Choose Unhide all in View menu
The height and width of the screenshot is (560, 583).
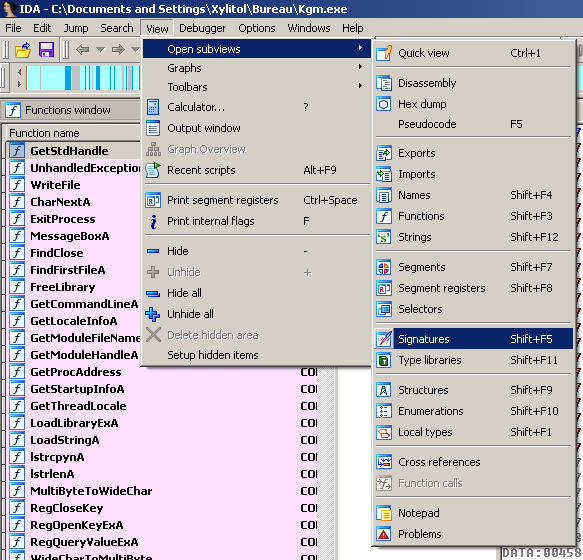point(257,314)
